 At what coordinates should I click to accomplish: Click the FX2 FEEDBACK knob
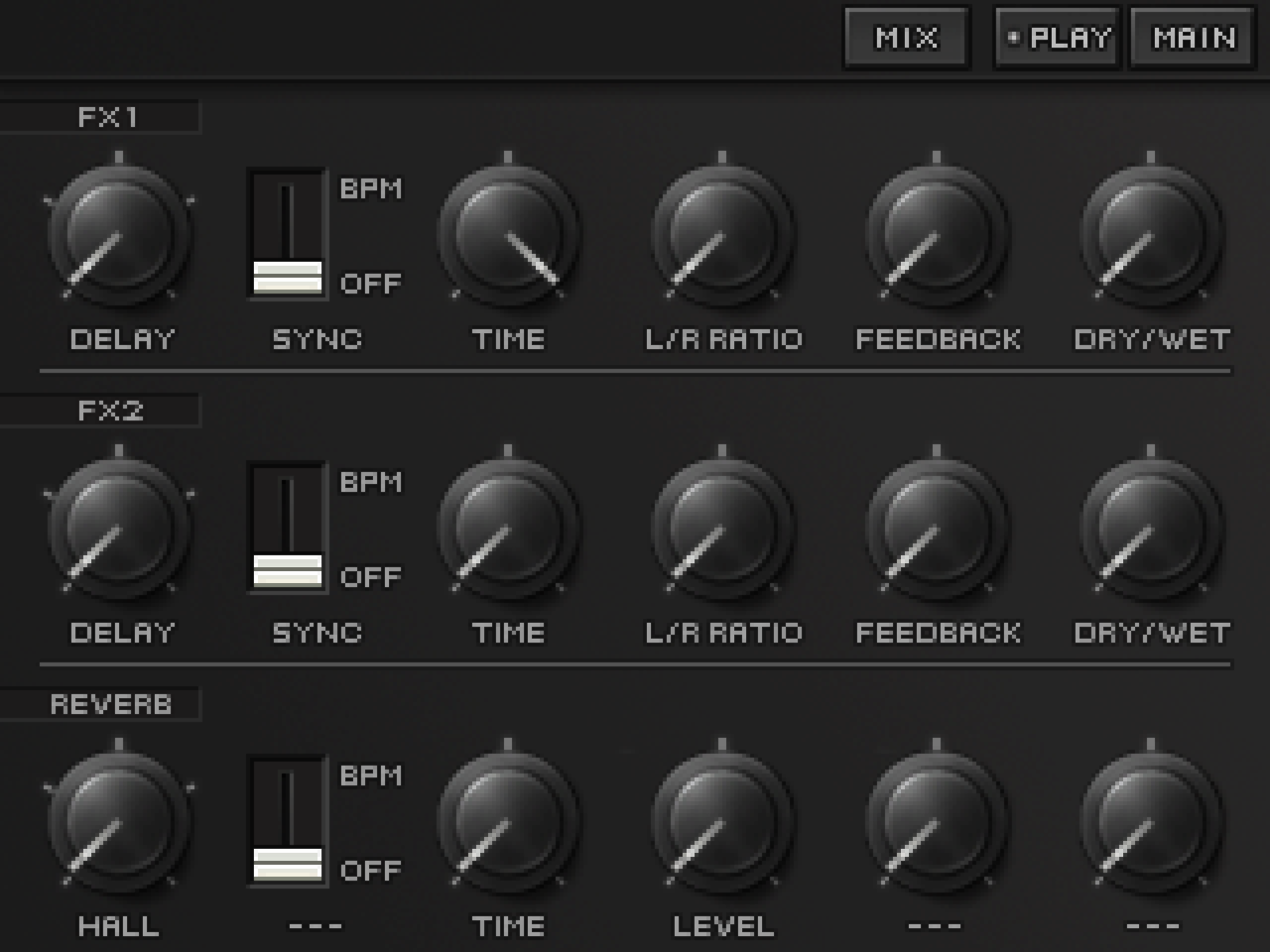937,529
